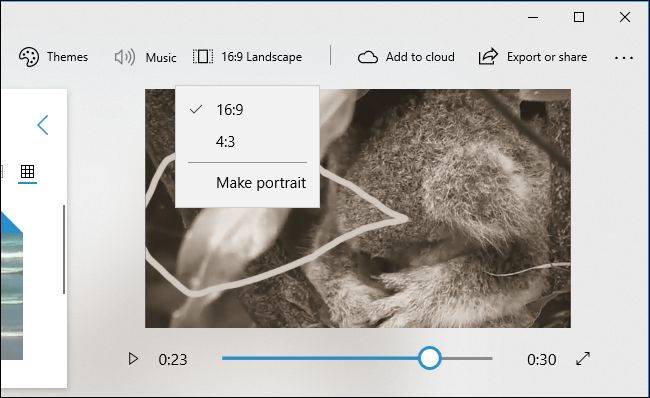Click the Themes label button
Viewport: 650px width, 398px height.
click(67, 57)
